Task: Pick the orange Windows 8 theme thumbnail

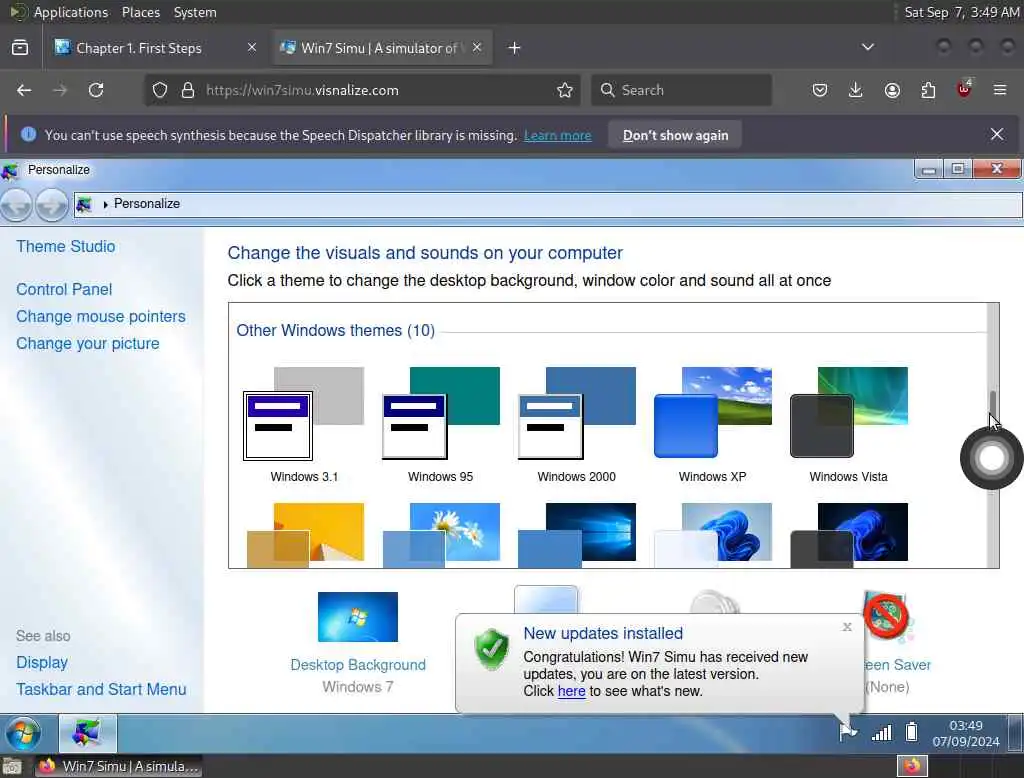Action: pos(305,534)
